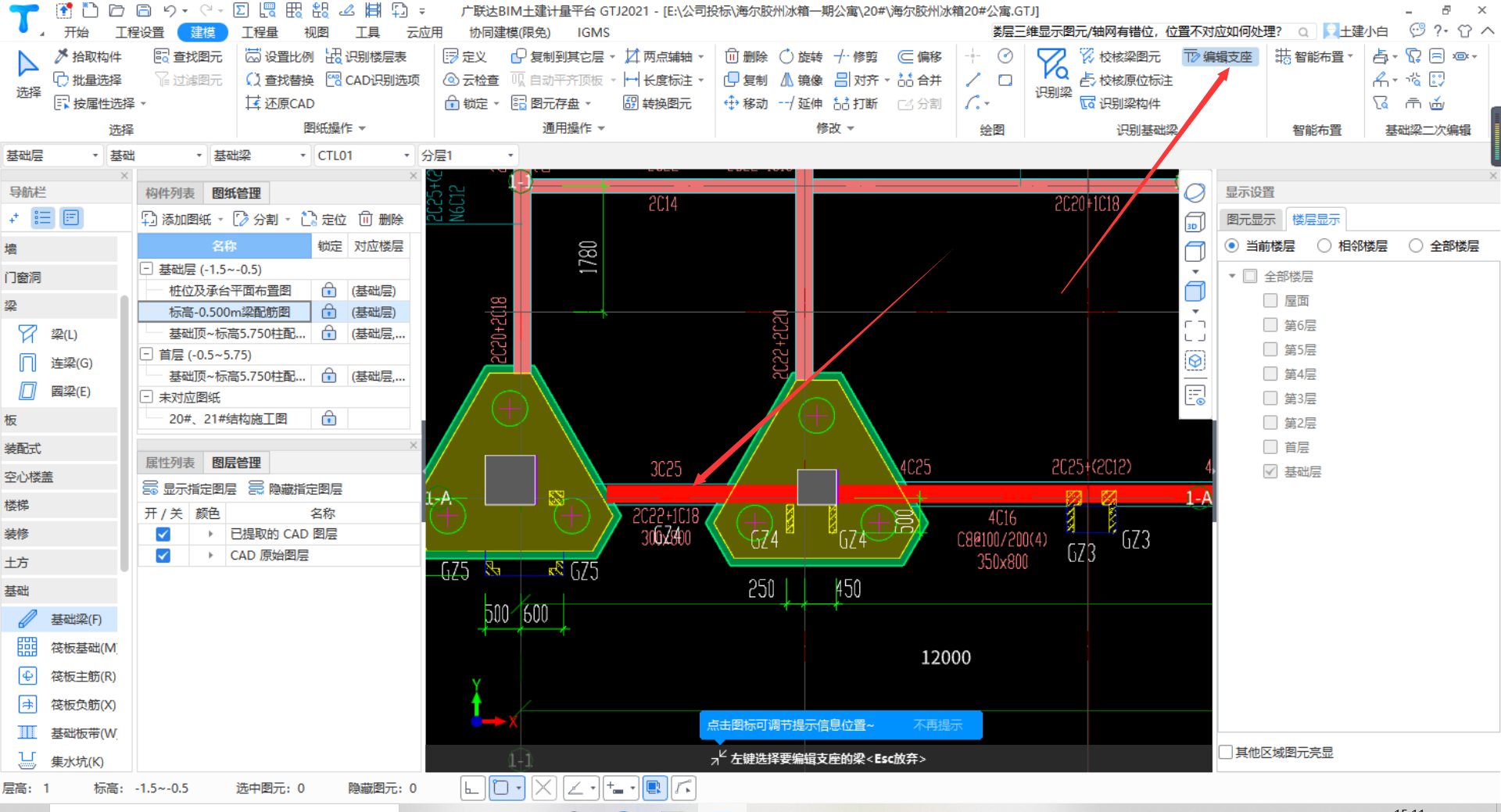This screenshot has height=812, width=1501.
Task: Select 相邻楼层 radio button
Action: click(1324, 245)
